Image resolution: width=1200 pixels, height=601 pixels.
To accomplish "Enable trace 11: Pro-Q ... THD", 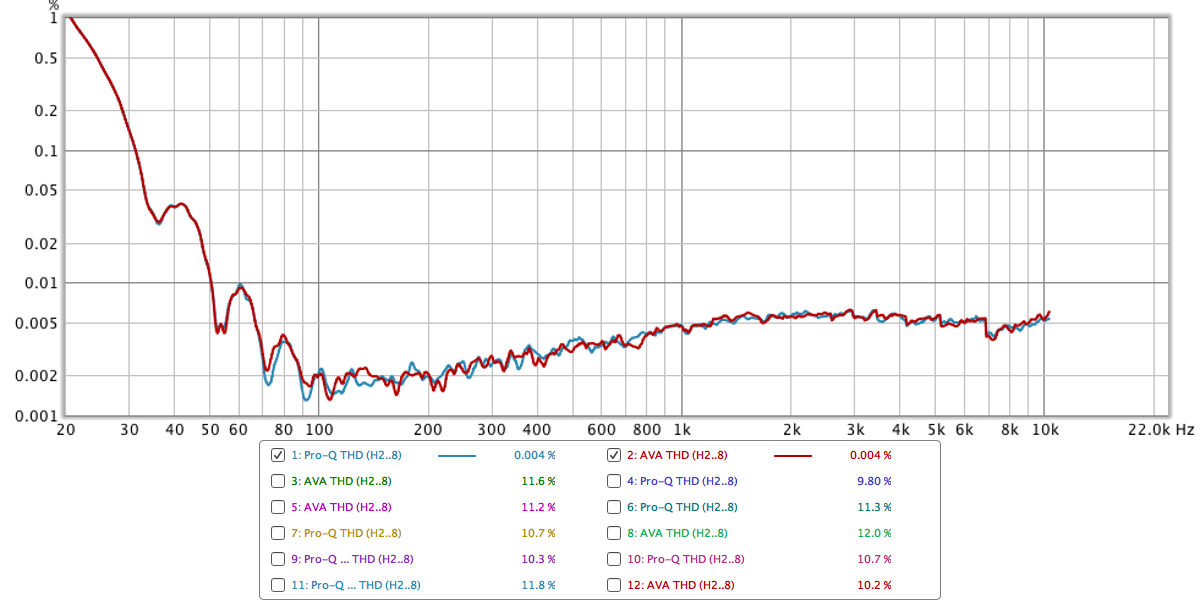I will coord(278,585).
